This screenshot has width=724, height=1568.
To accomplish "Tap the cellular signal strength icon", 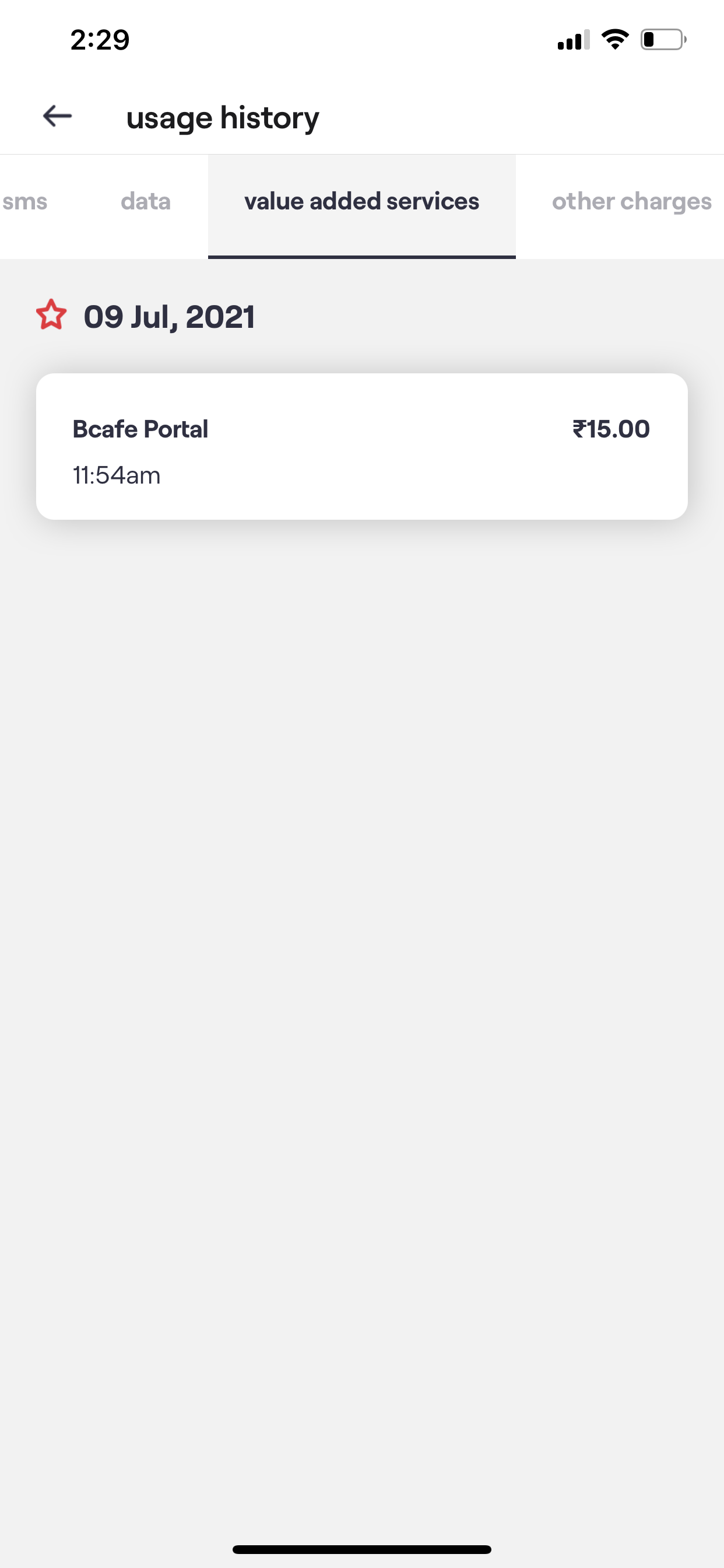I will click(573, 40).
